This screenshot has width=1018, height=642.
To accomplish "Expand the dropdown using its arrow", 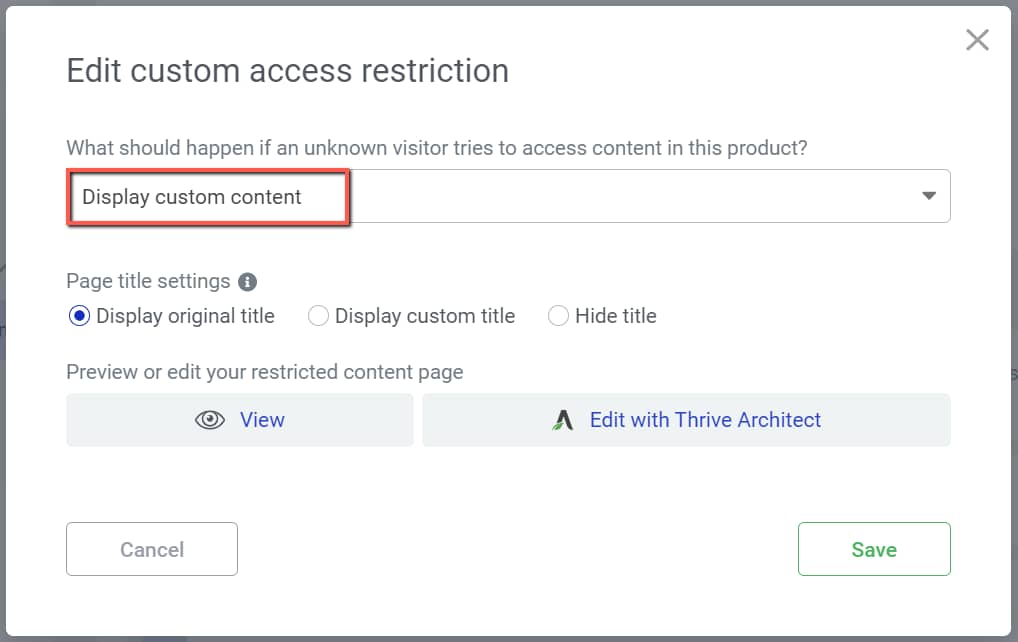I will [929, 196].
